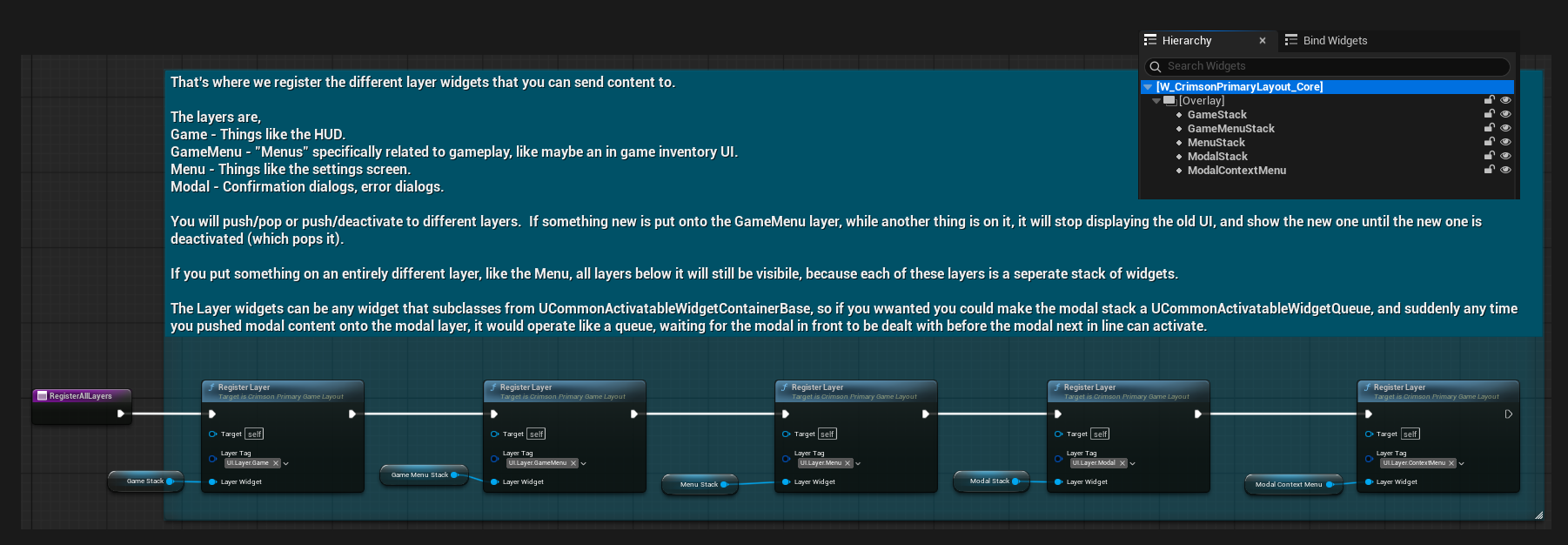The height and width of the screenshot is (545, 1568).
Task: Open Layer Tag dropdown for UI.Layer.Game
Action: click(x=285, y=463)
